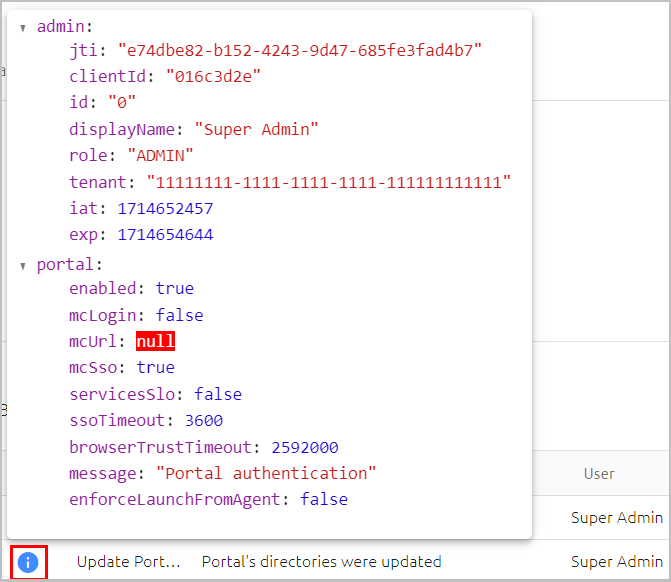This screenshot has width=671, height=582.
Task: Click the iat value 1714652457
Action: click(x=165, y=208)
